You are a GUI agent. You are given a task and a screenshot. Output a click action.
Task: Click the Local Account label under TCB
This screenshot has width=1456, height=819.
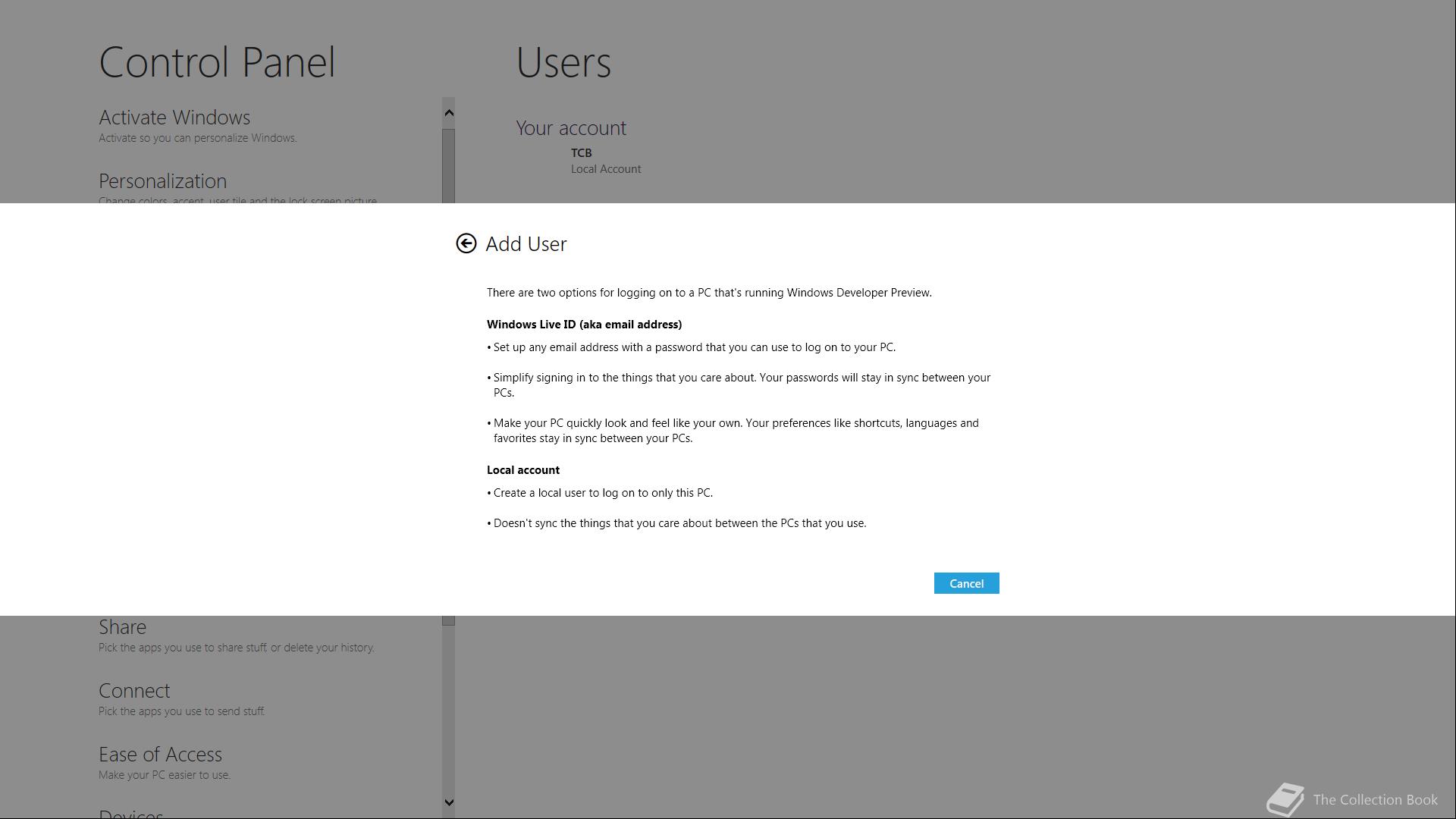(605, 169)
